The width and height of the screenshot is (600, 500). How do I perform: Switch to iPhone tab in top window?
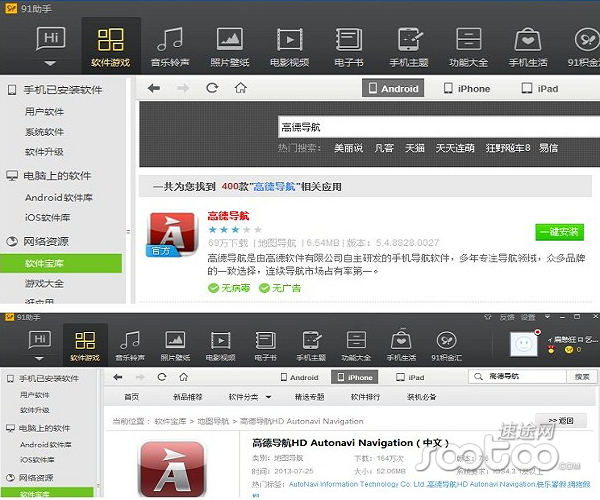coord(467,88)
